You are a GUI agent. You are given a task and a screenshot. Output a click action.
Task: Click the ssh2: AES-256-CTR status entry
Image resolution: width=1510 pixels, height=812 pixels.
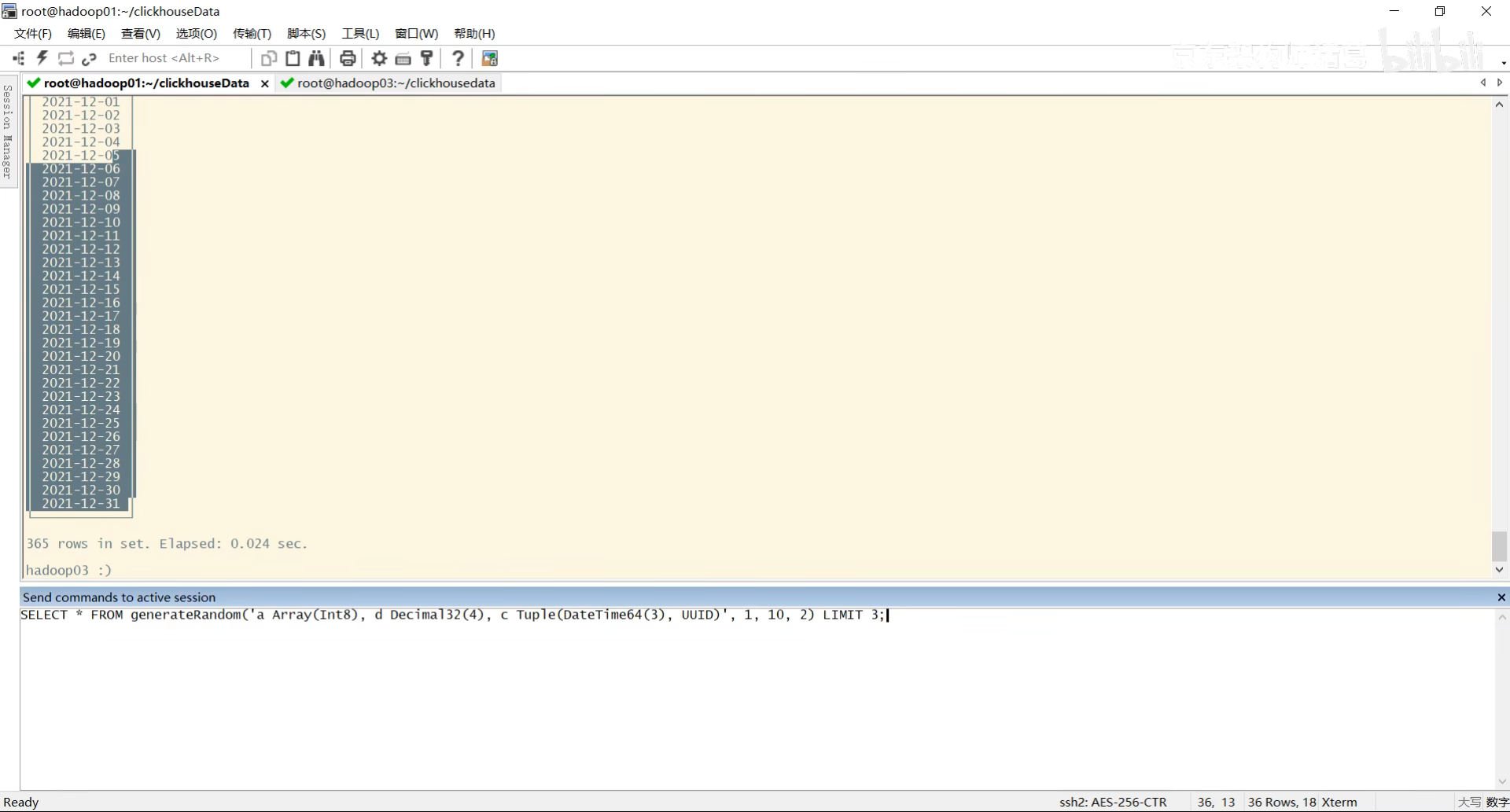pos(1113,803)
